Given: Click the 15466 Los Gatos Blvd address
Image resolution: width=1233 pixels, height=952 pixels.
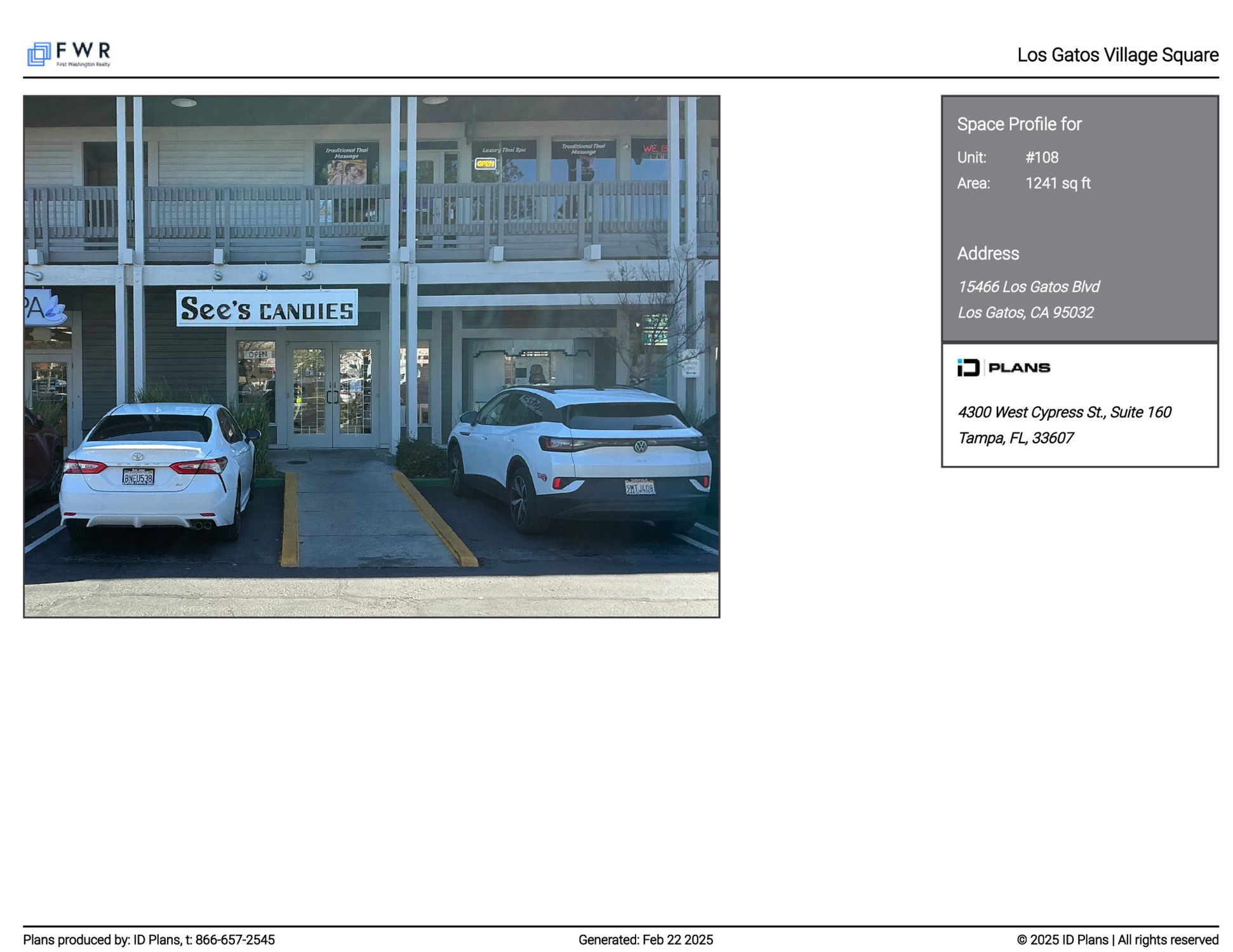Looking at the screenshot, I should (x=1028, y=287).
